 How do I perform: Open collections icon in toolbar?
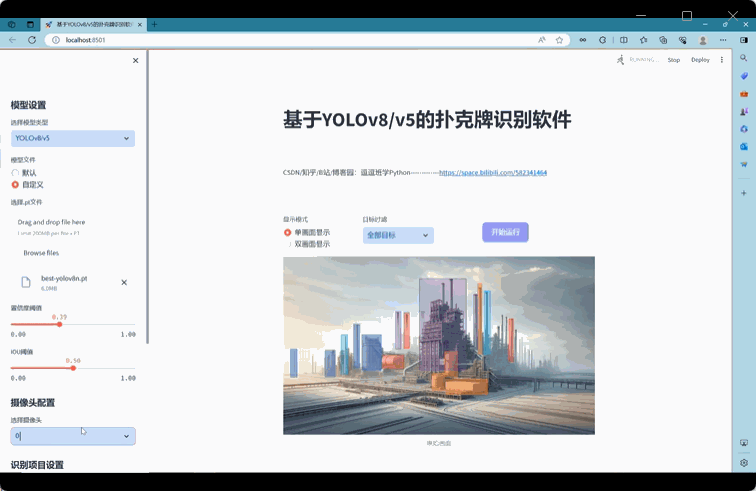pyautogui.click(x=663, y=40)
